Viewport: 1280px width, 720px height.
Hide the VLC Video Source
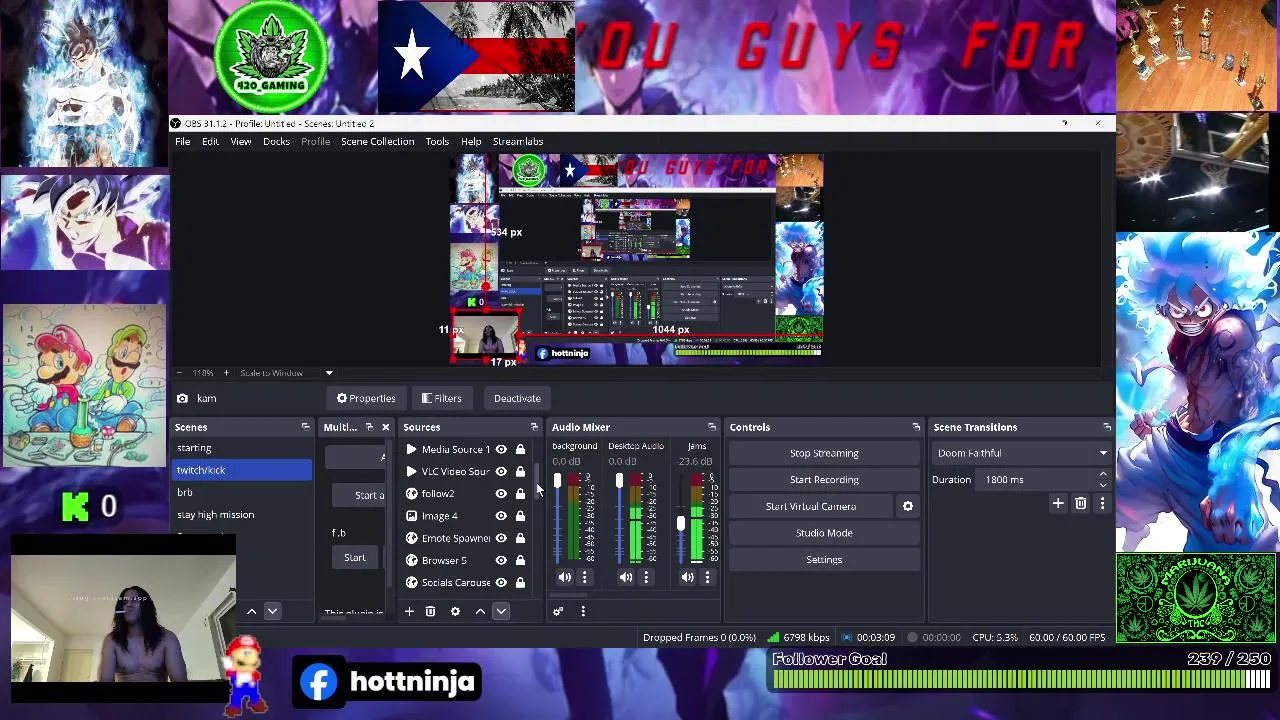(x=501, y=471)
